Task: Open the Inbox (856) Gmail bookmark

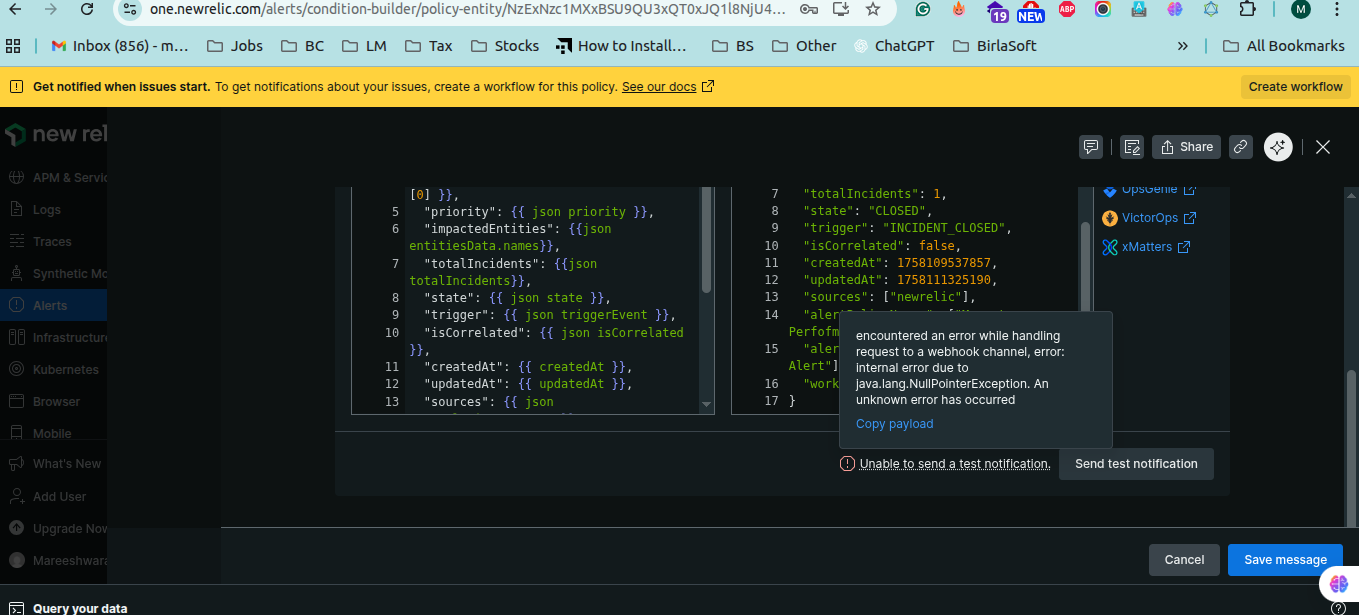Action: tap(118, 46)
